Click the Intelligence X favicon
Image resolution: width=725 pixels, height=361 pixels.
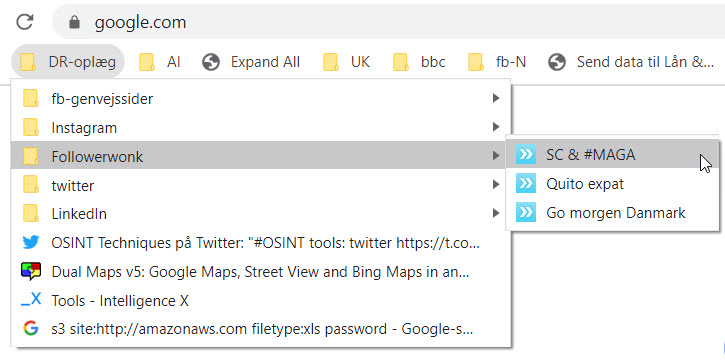click(x=31, y=300)
